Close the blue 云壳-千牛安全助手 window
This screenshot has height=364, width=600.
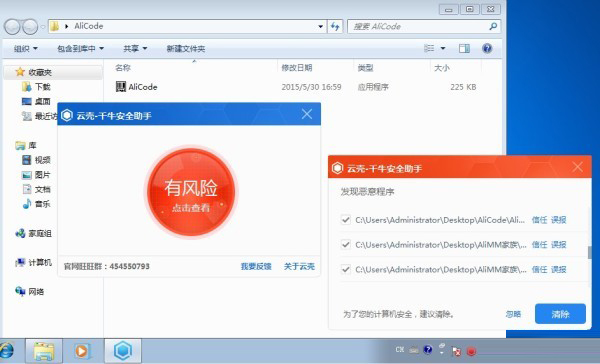point(307,114)
